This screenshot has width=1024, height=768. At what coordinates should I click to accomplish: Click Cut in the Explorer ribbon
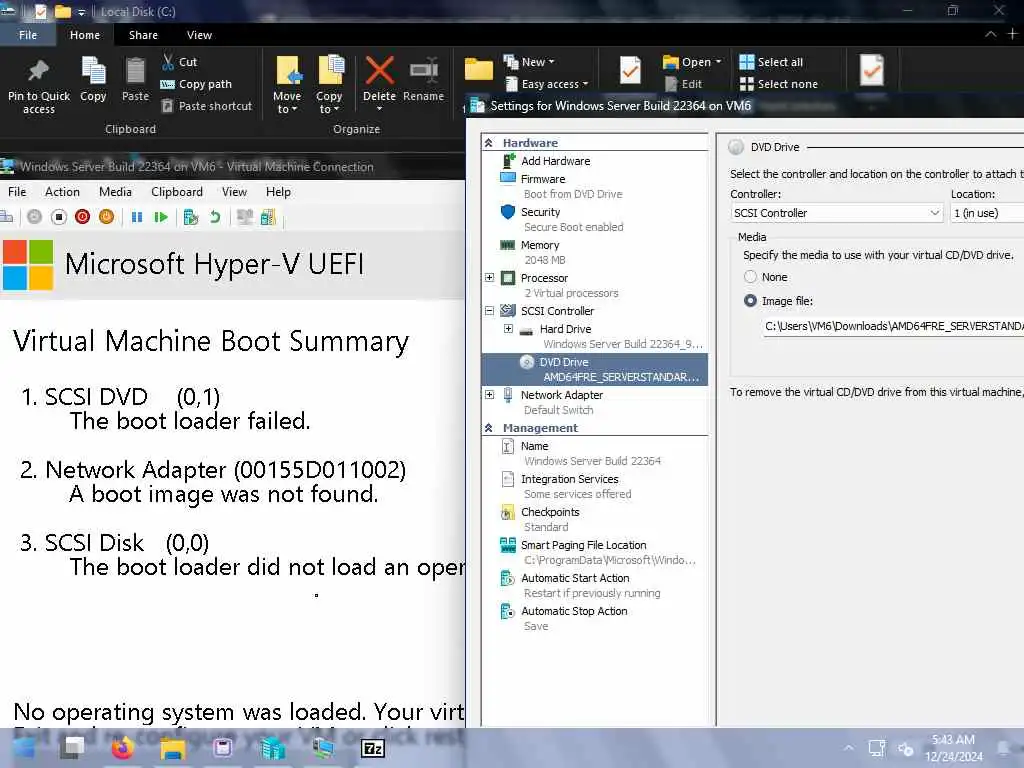179,62
